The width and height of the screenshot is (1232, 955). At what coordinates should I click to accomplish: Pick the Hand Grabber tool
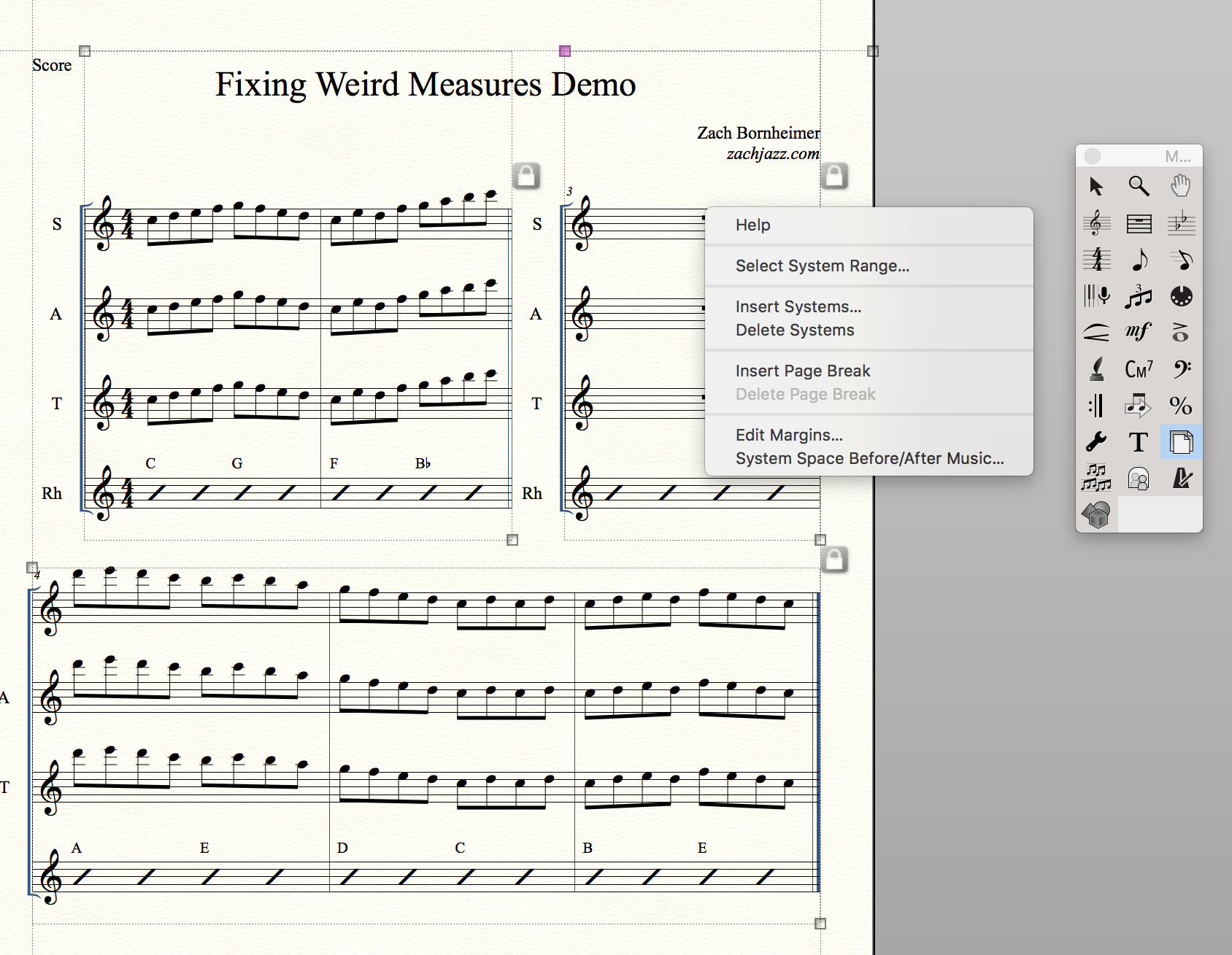[1180, 187]
